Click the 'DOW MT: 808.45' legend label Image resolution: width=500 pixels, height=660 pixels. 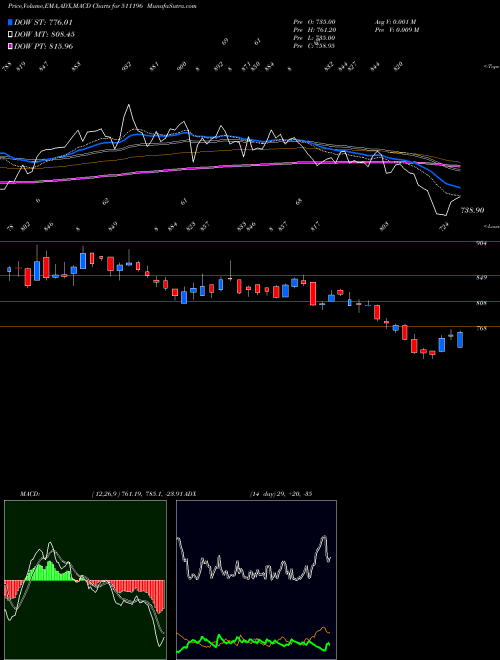[x=44, y=34]
